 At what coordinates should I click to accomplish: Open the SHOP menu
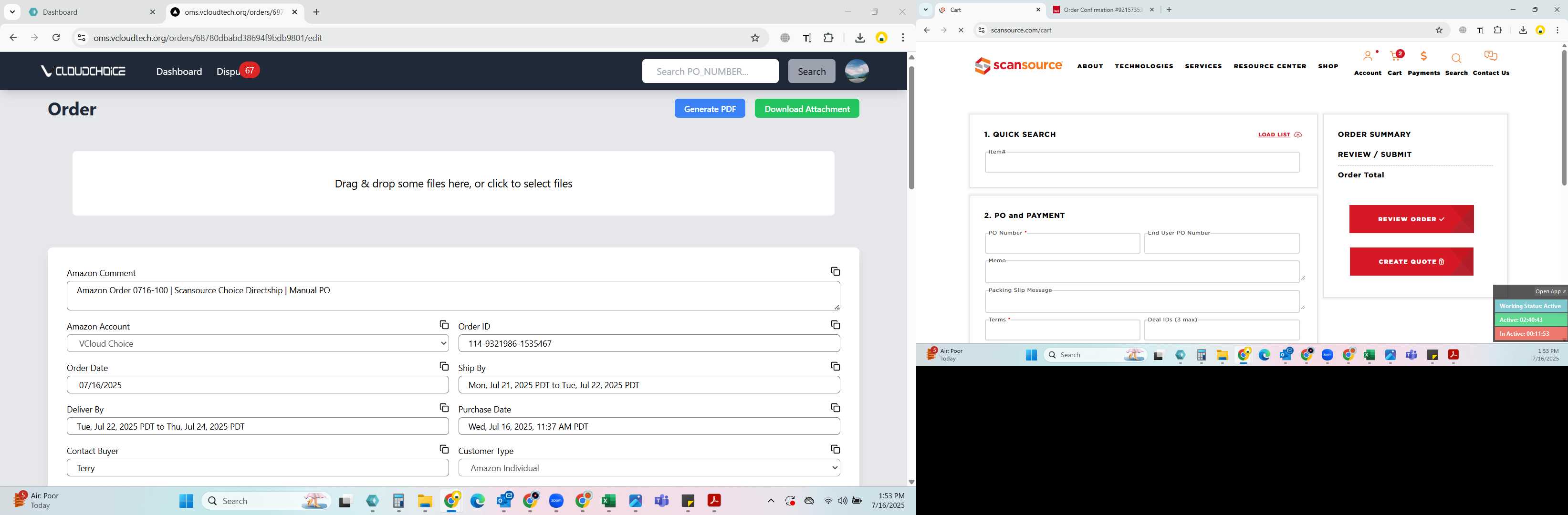tap(1328, 66)
